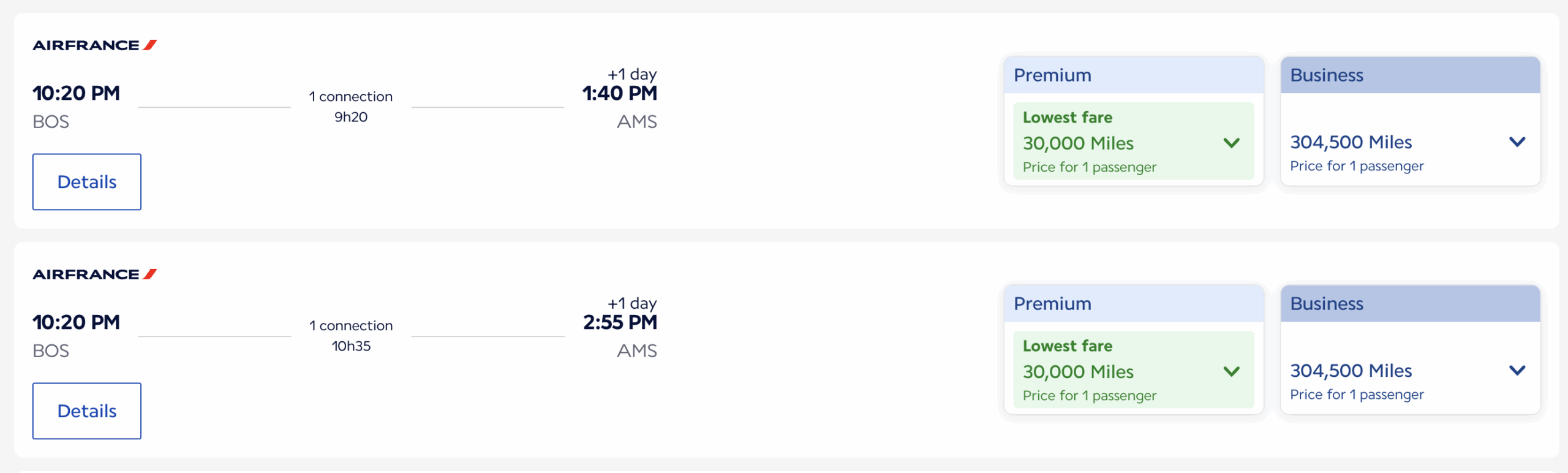The width and height of the screenshot is (1568, 473).
Task: Choose 304,500 Miles Business fare, 9h20 flight
Action: (x=1351, y=142)
